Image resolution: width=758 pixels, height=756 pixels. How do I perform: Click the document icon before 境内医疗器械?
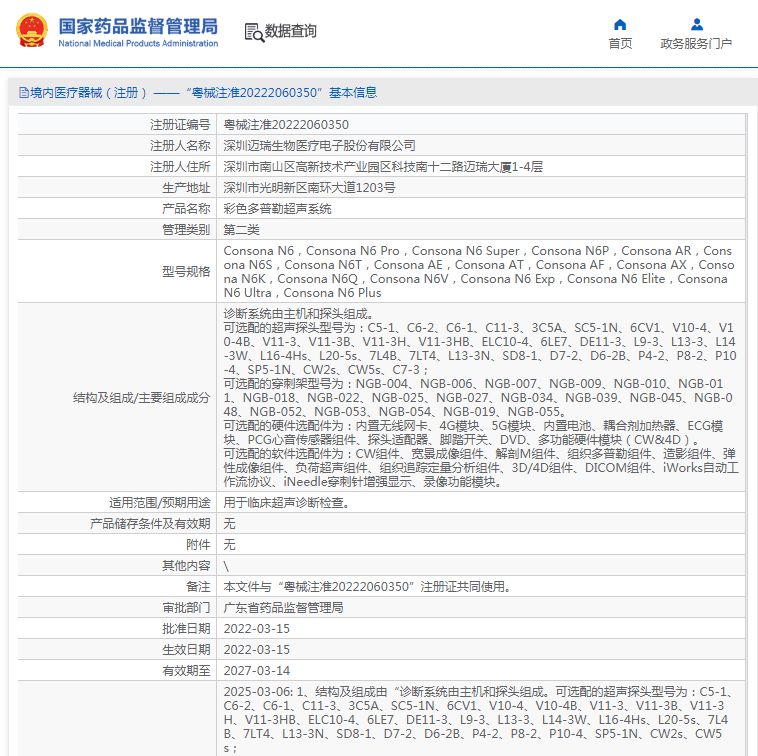pos(23,93)
